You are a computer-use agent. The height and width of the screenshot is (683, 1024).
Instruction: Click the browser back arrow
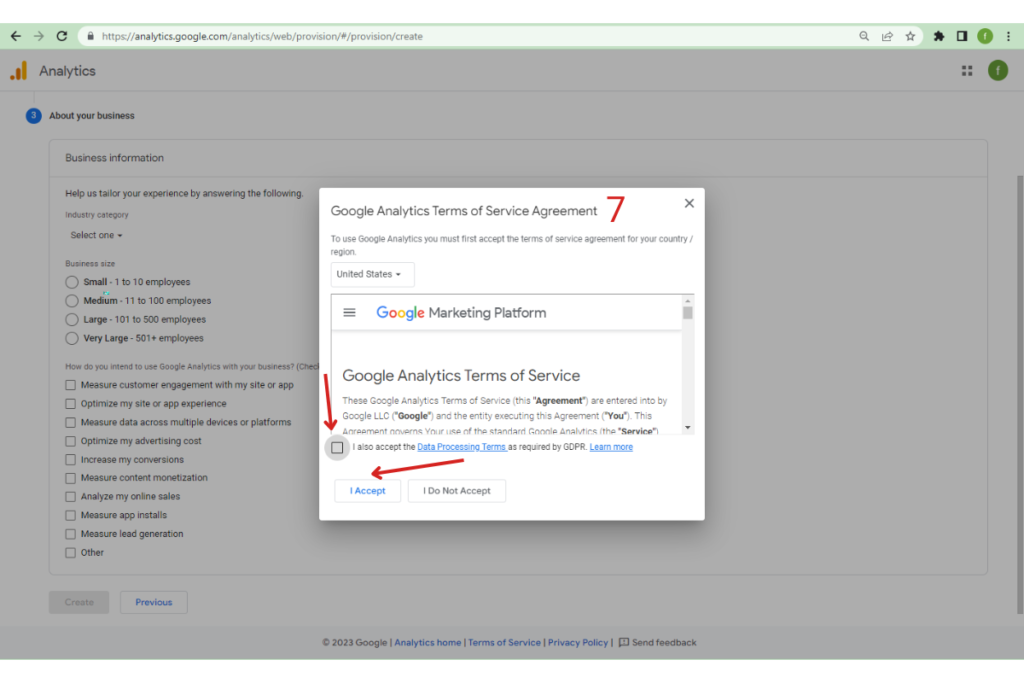click(16, 36)
